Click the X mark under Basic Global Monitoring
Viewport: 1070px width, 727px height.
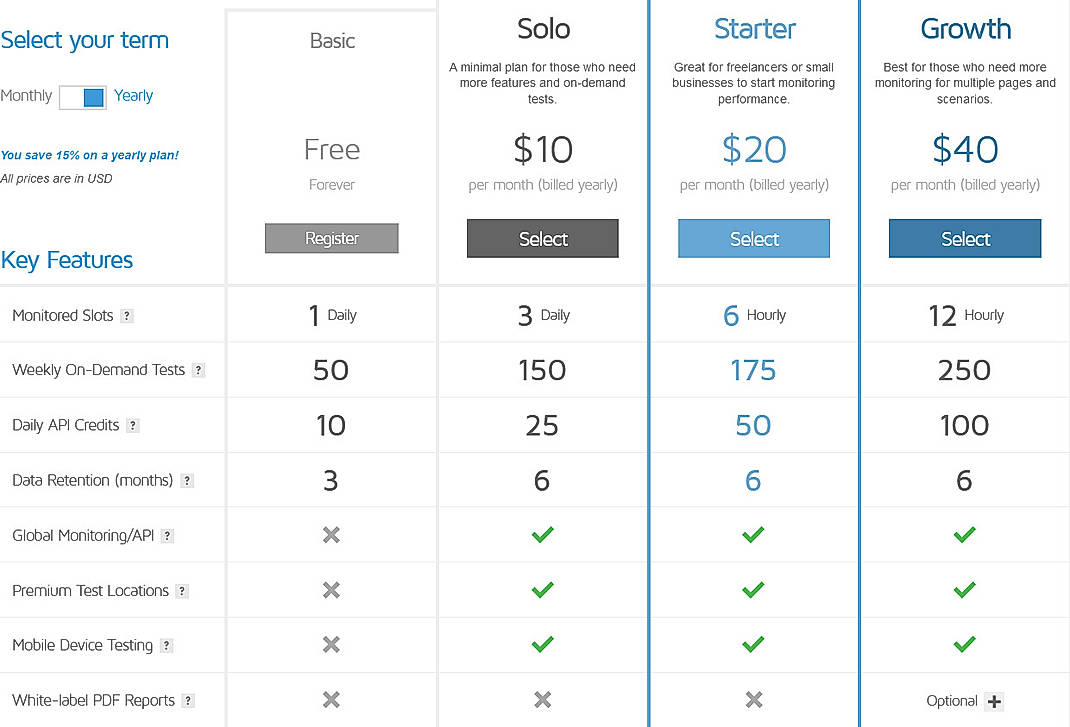click(x=331, y=534)
